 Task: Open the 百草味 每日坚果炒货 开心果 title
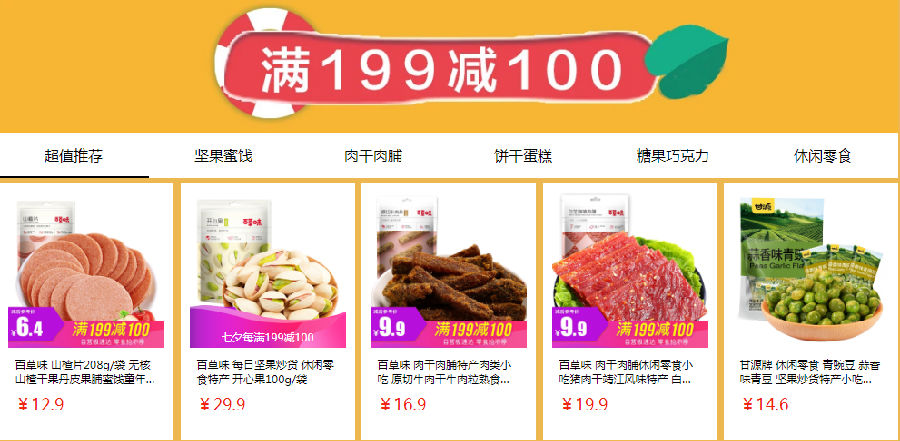pyautogui.click(x=266, y=372)
